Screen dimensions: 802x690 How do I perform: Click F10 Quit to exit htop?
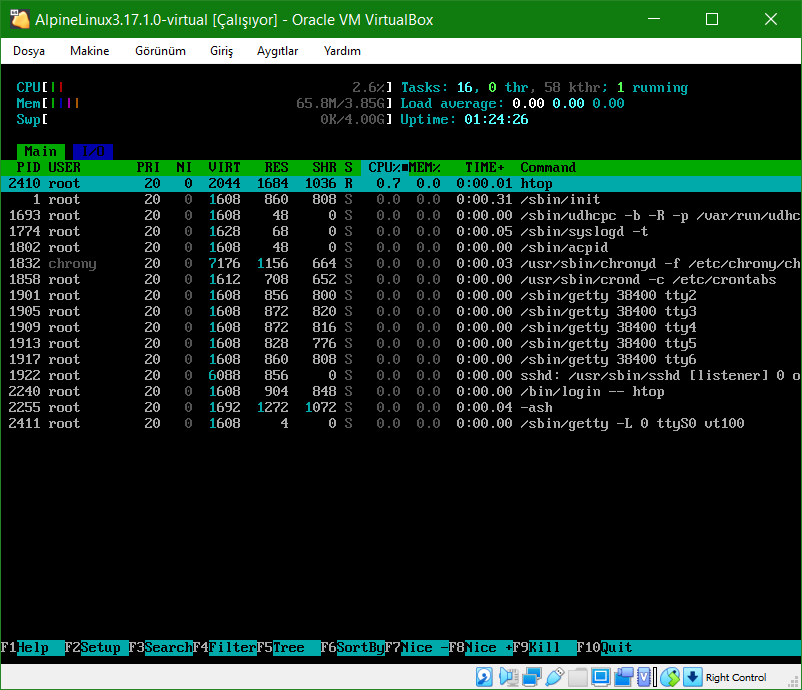(605, 648)
